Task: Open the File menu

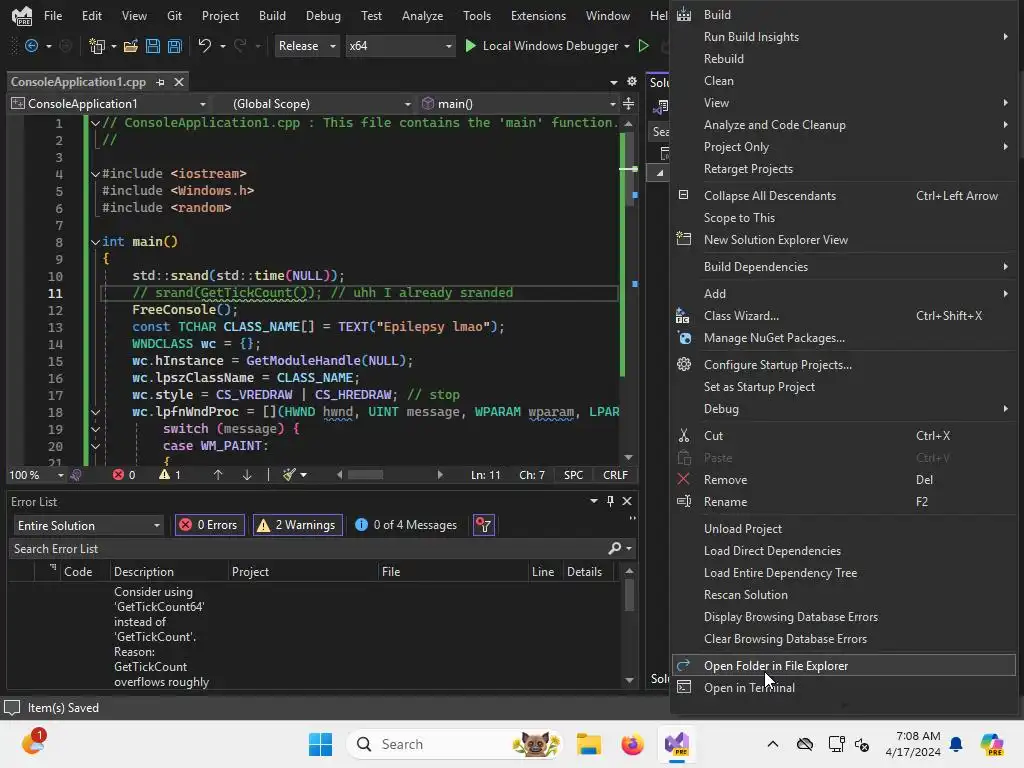Action: pyautogui.click(x=53, y=16)
